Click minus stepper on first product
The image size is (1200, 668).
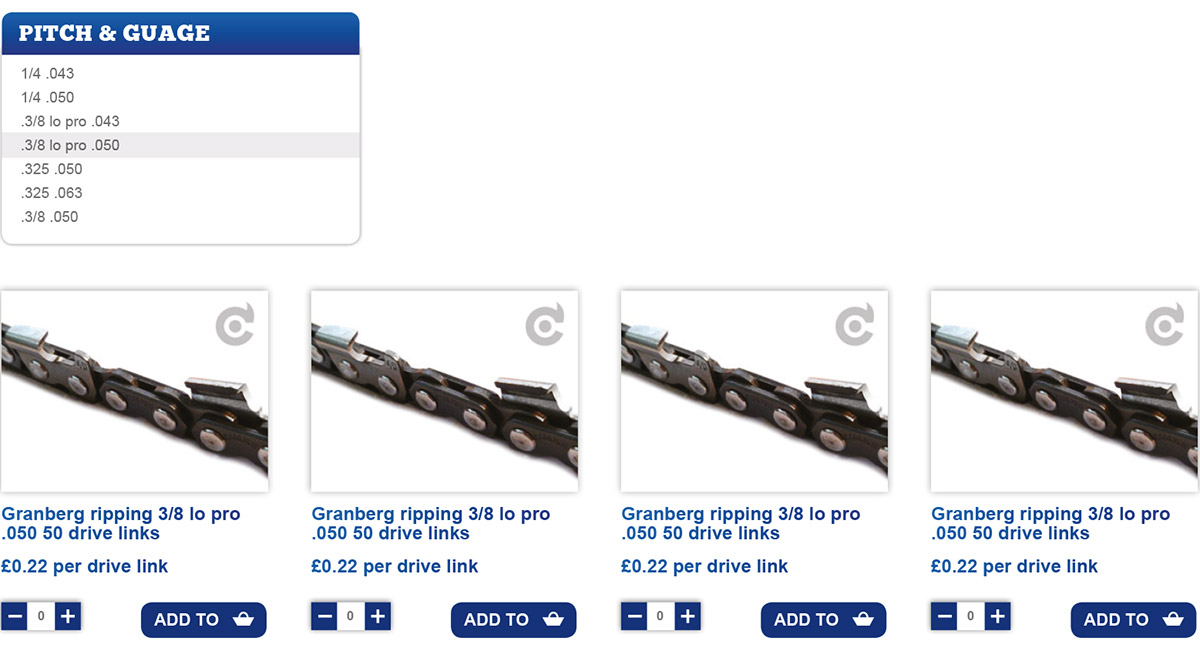click(15, 616)
